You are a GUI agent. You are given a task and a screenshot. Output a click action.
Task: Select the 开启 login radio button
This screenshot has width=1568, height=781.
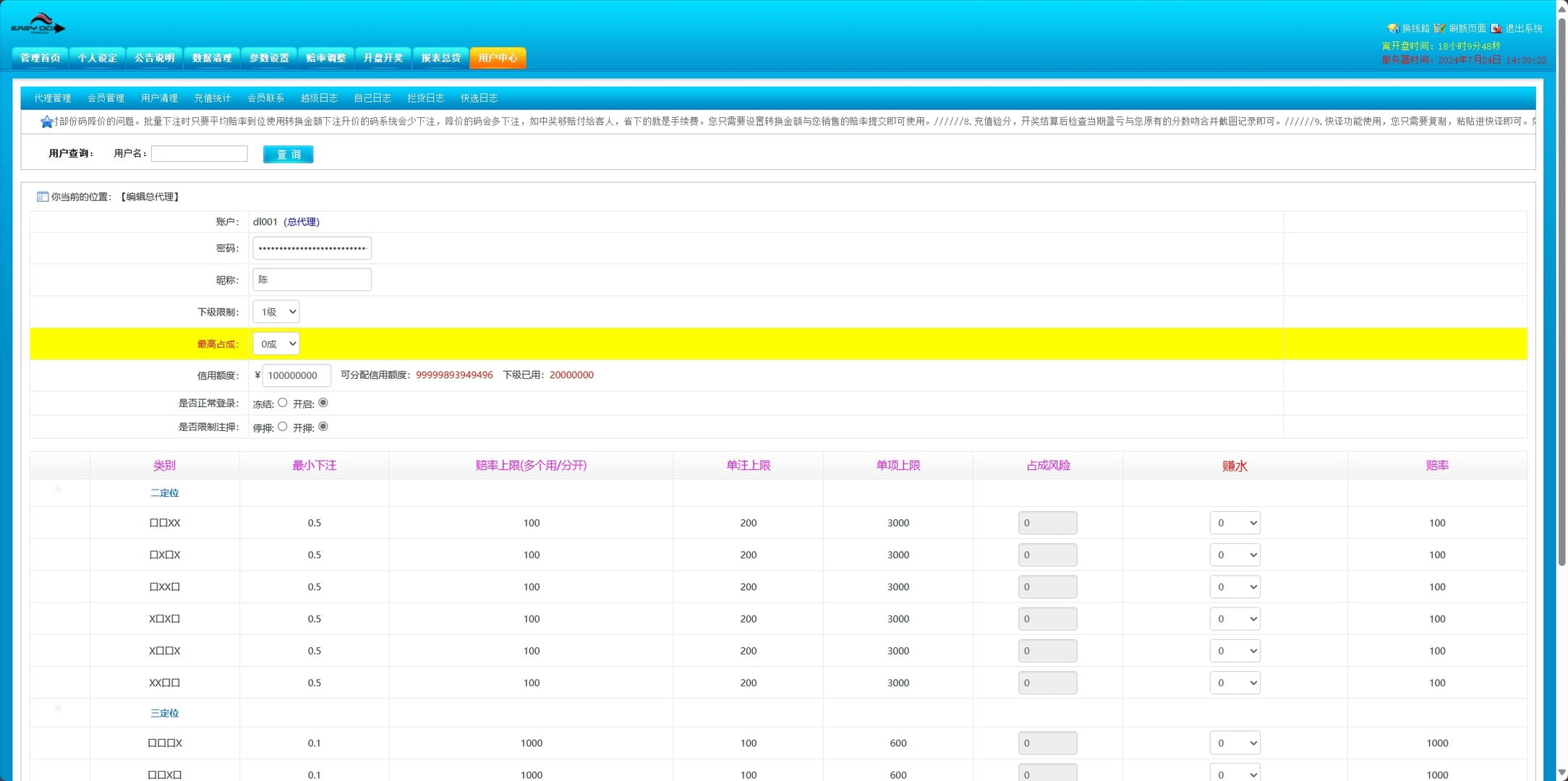click(323, 403)
